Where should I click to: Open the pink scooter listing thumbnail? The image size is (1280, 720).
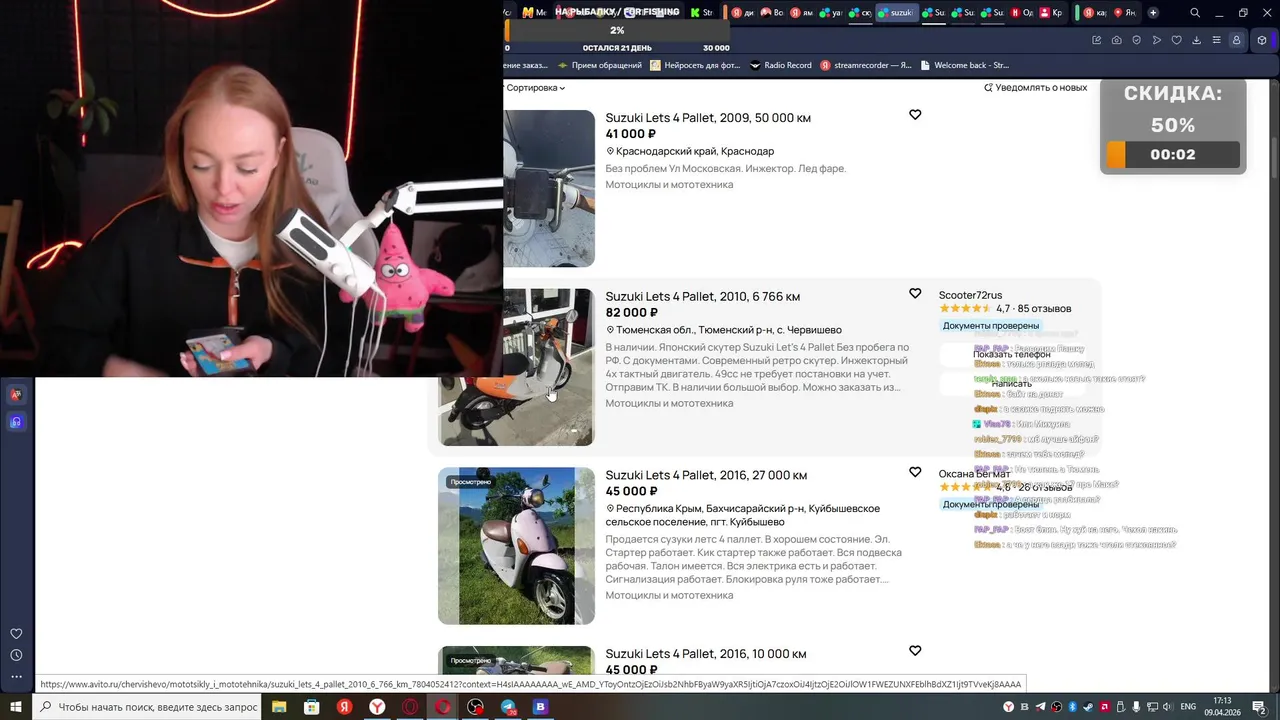[516, 546]
